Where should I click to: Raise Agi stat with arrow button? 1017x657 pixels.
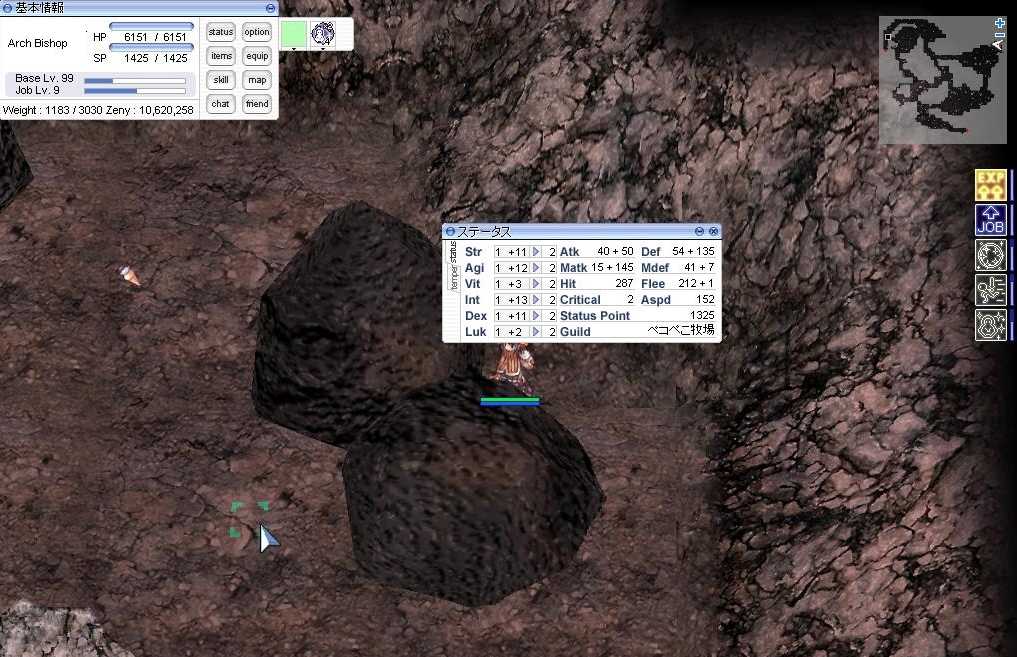(536, 268)
